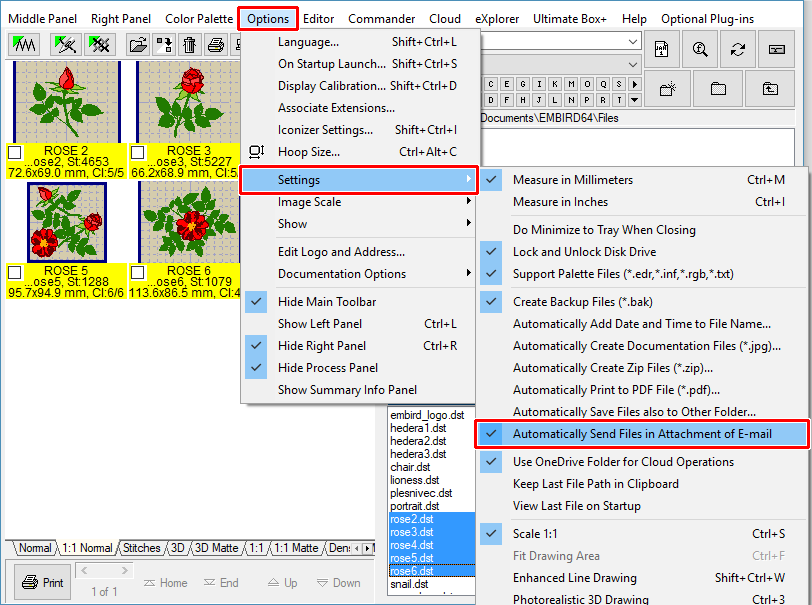Select the ROSE 5 design thumbnail
The image size is (812, 605).
[x=67, y=222]
